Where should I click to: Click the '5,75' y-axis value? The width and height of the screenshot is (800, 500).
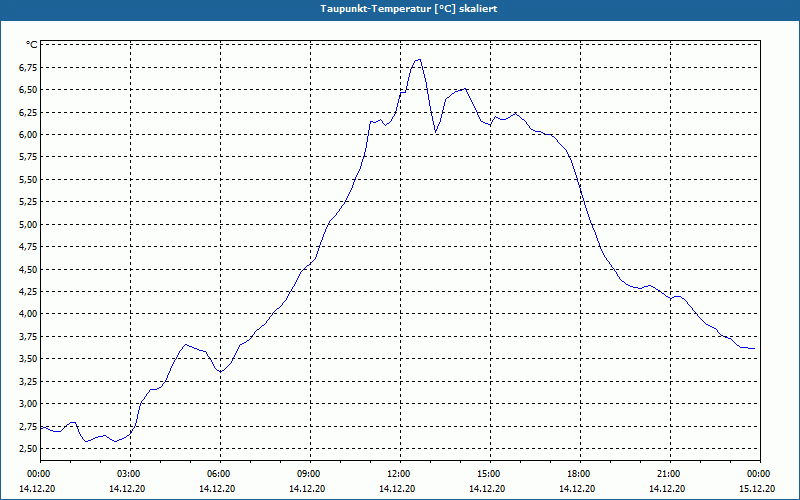click(29, 157)
